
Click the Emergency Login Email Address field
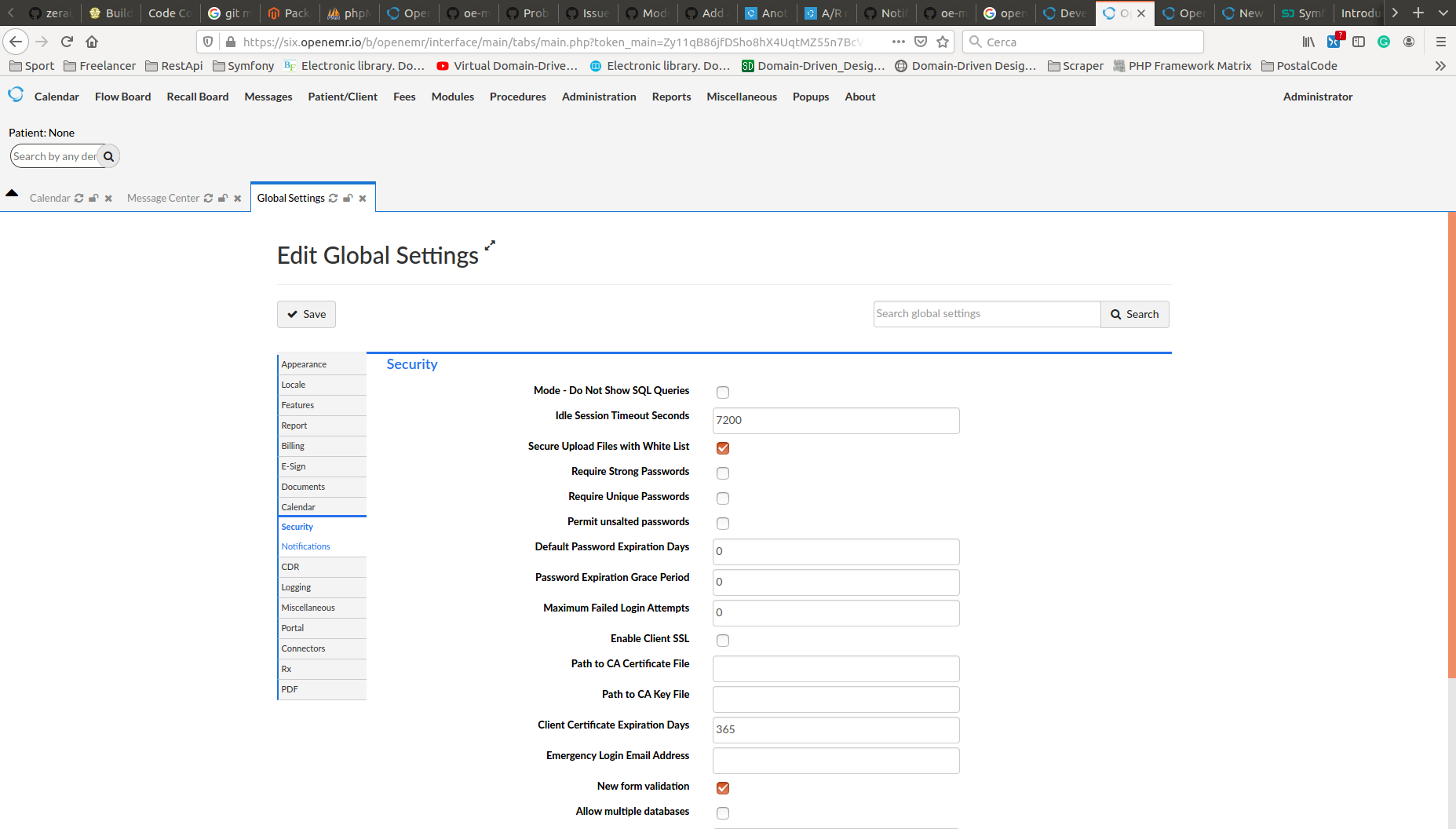coord(836,761)
